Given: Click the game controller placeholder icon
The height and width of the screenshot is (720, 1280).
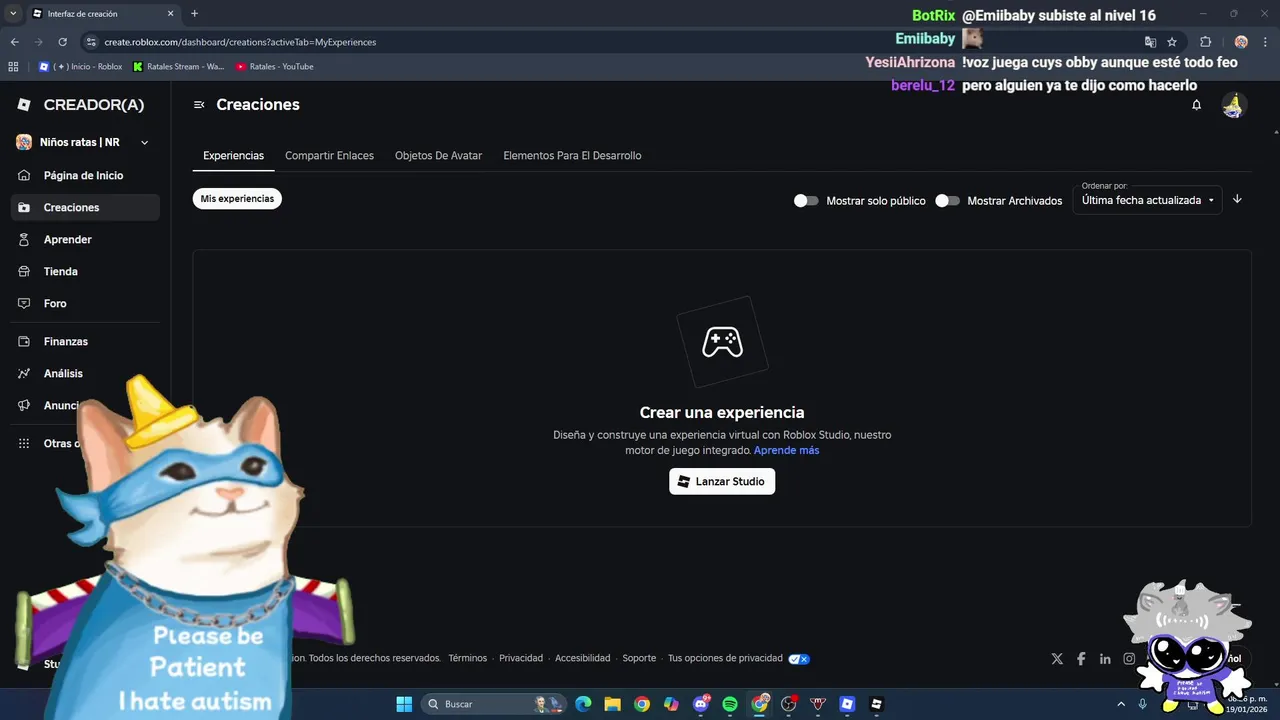Looking at the screenshot, I should tap(722, 342).
